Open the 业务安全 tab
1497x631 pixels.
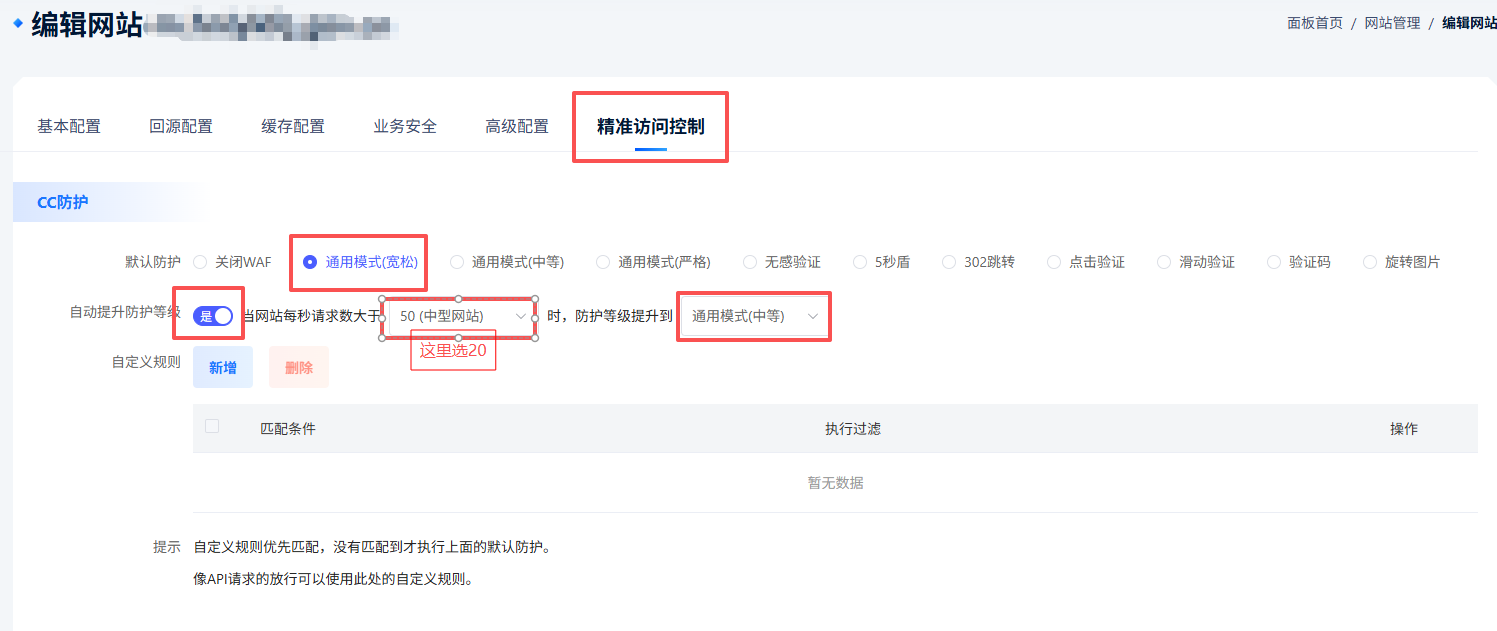(x=405, y=127)
